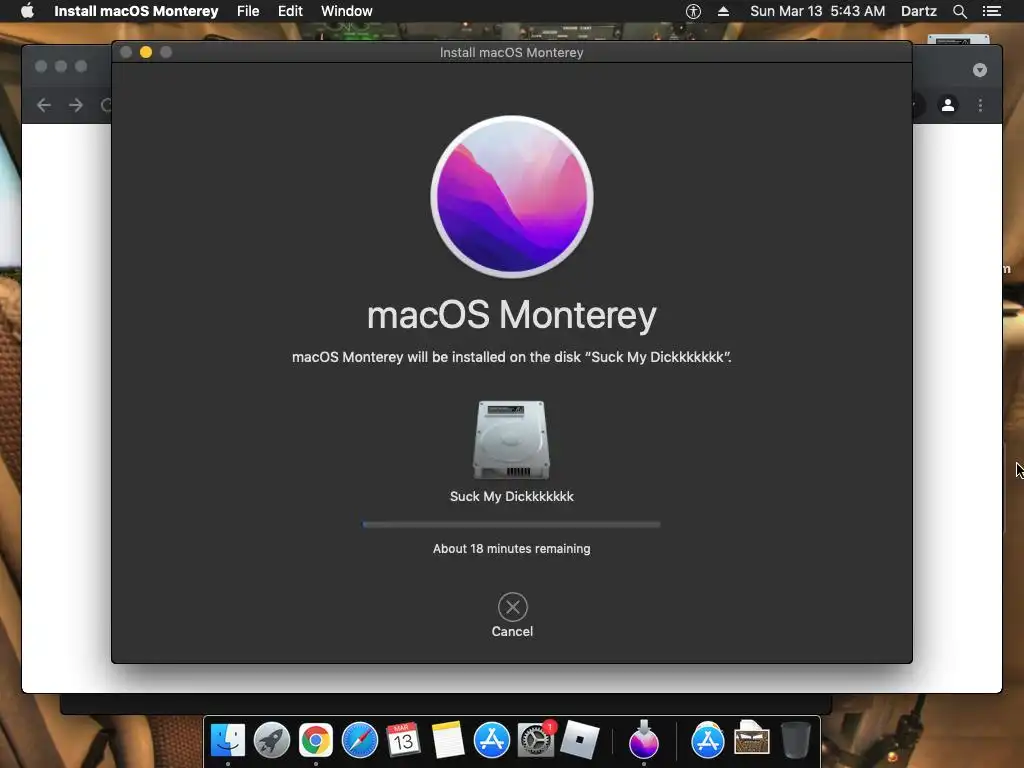Viewport: 1024px width, 768px height.
Task: Click the eject icon in menu bar
Action: [x=723, y=11]
